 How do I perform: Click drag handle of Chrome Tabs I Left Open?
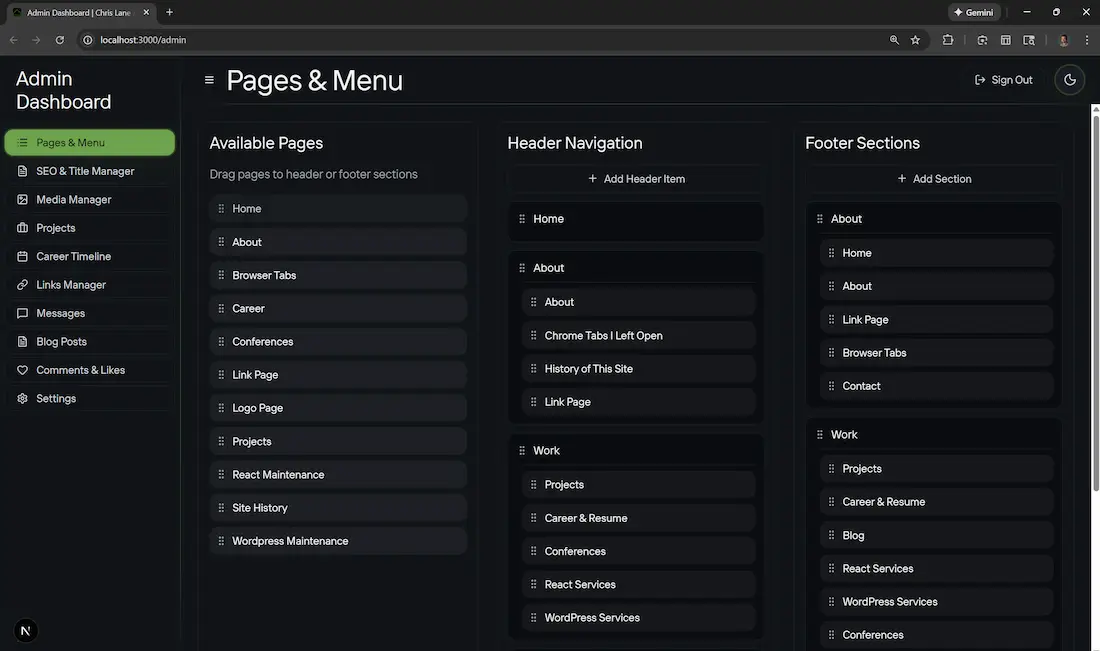coord(533,335)
